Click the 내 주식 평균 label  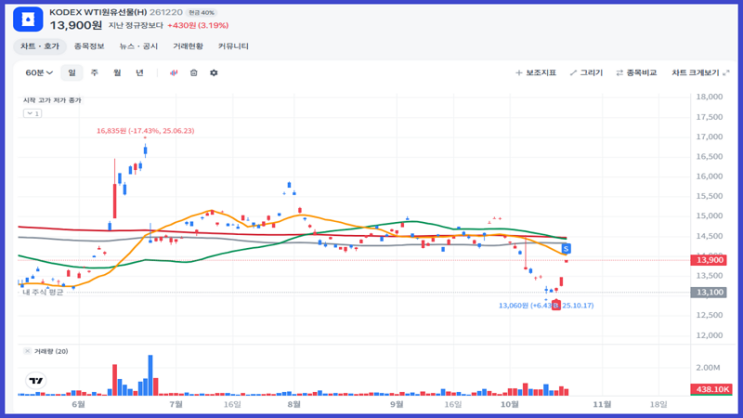click(43, 292)
